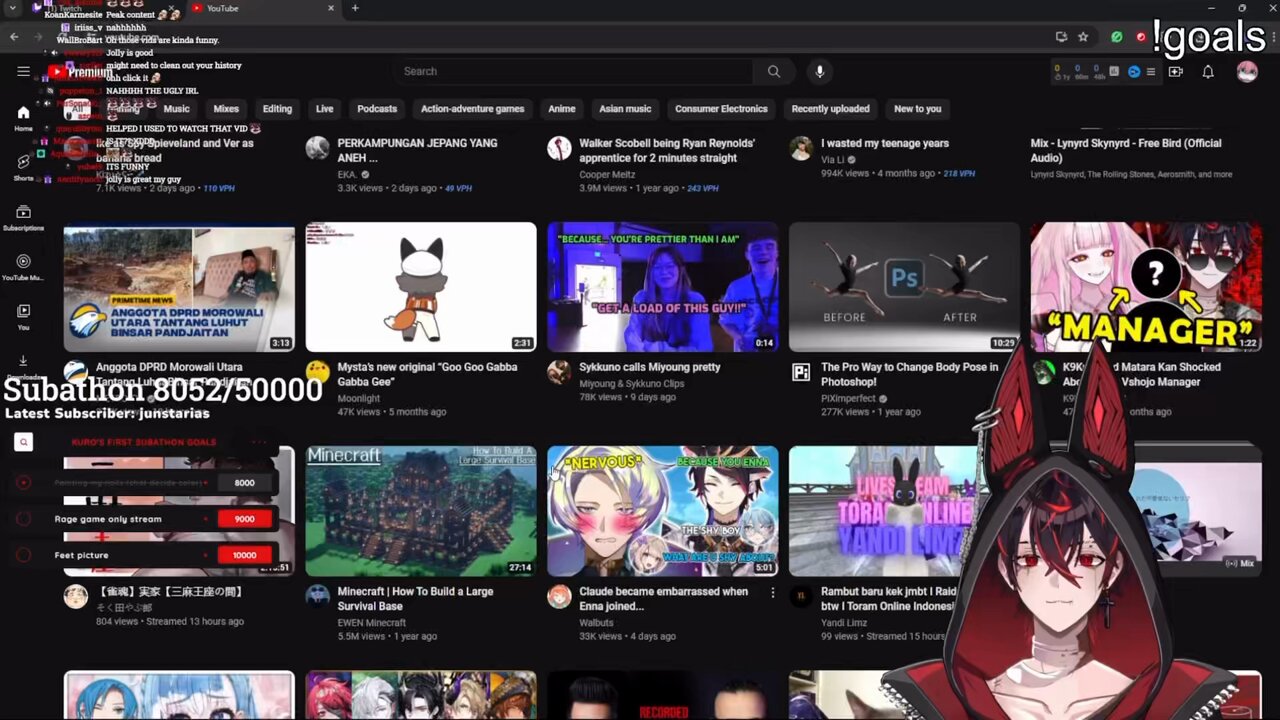
Task: Open 'How To Build a Large Survival Base' title
Action: [415, 598]
